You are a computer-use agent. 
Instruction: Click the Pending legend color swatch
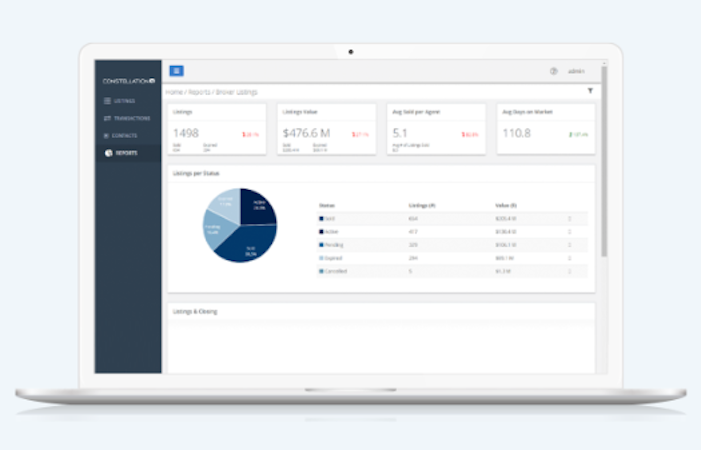coord(321,245)
